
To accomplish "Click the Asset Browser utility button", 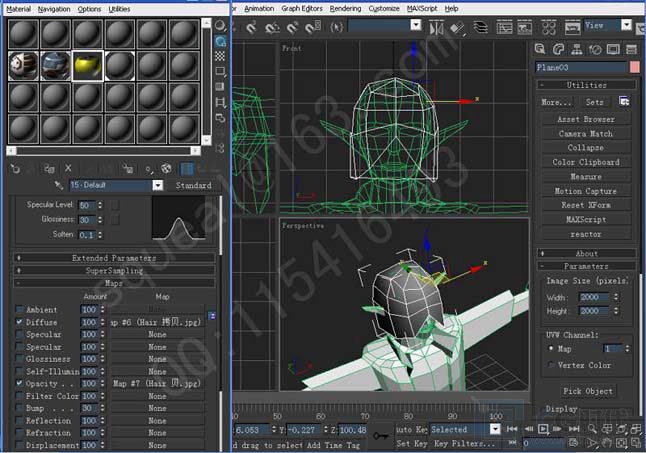I will tap(586, 119).
